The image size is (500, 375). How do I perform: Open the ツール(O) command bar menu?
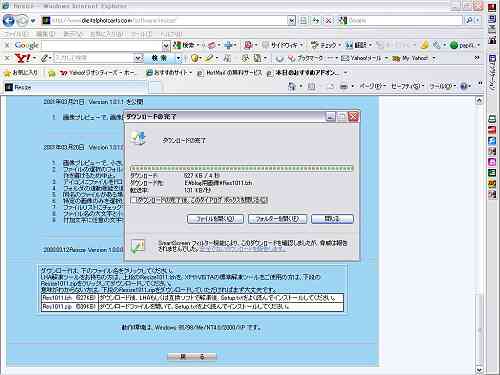tap(442, 87)
